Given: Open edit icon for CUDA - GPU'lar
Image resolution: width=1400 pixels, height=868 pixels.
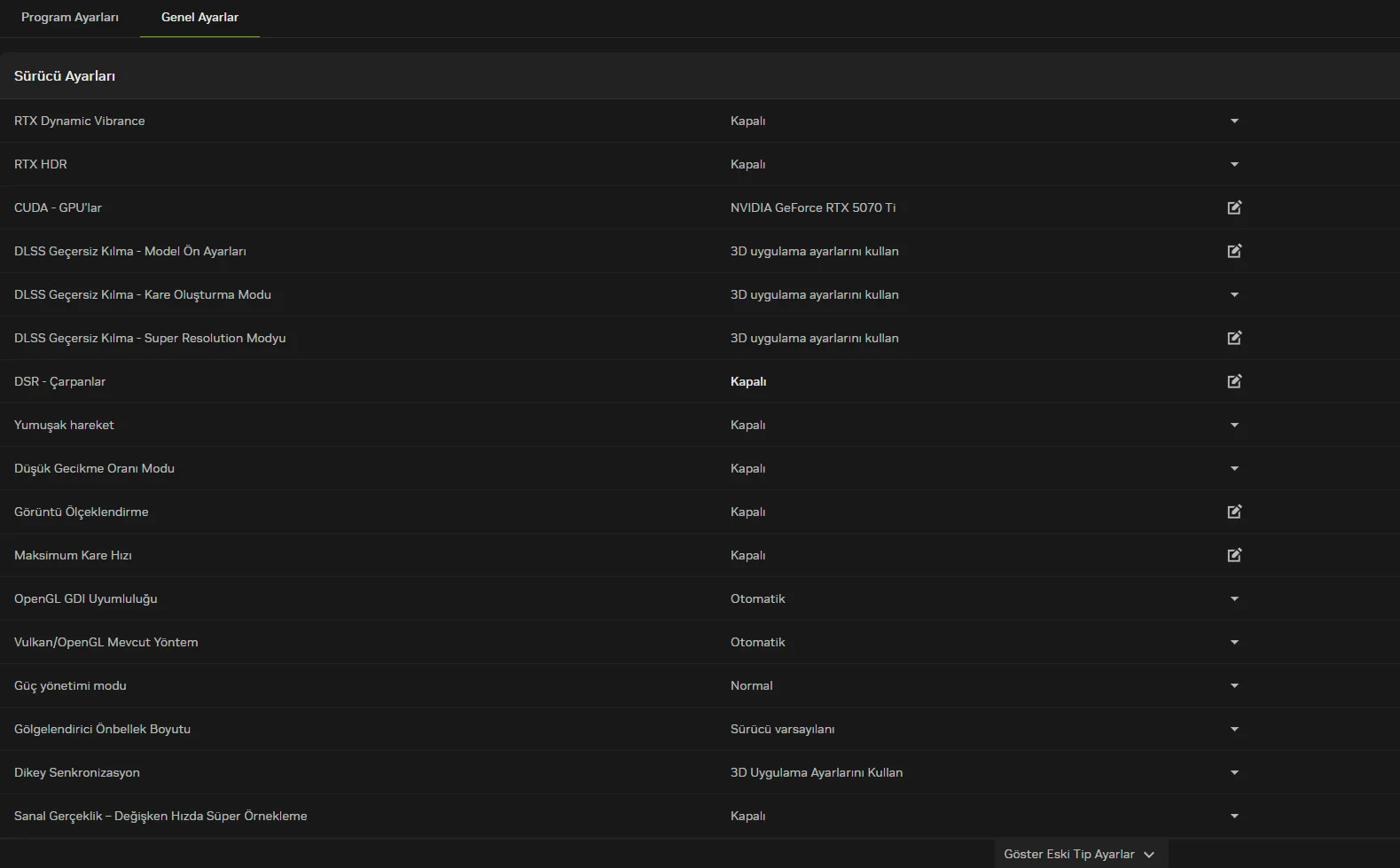Looking at the screenshot, I should click(x=1234, y=207).
